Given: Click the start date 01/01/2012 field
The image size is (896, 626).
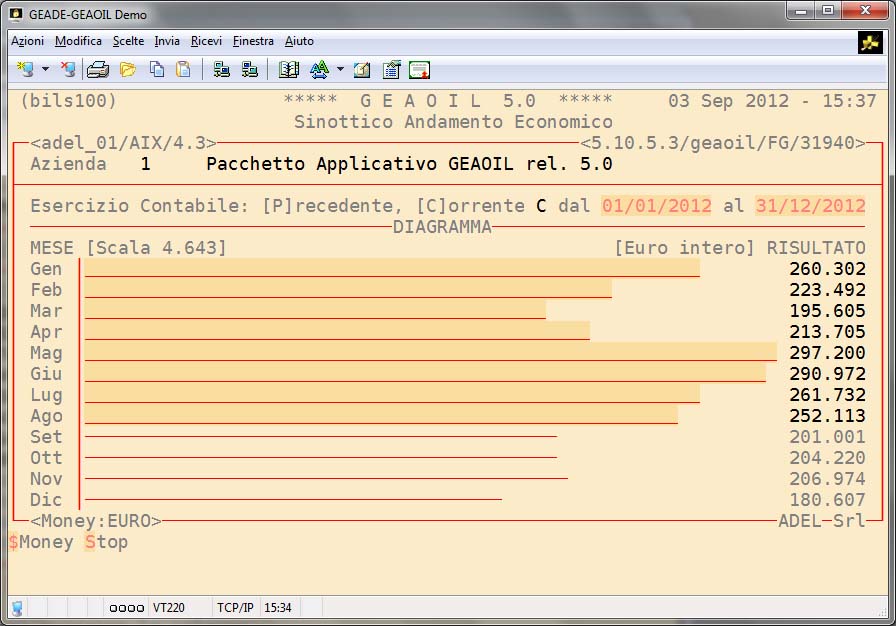Looking at the screenshot, I should click(x=656, y=205).
